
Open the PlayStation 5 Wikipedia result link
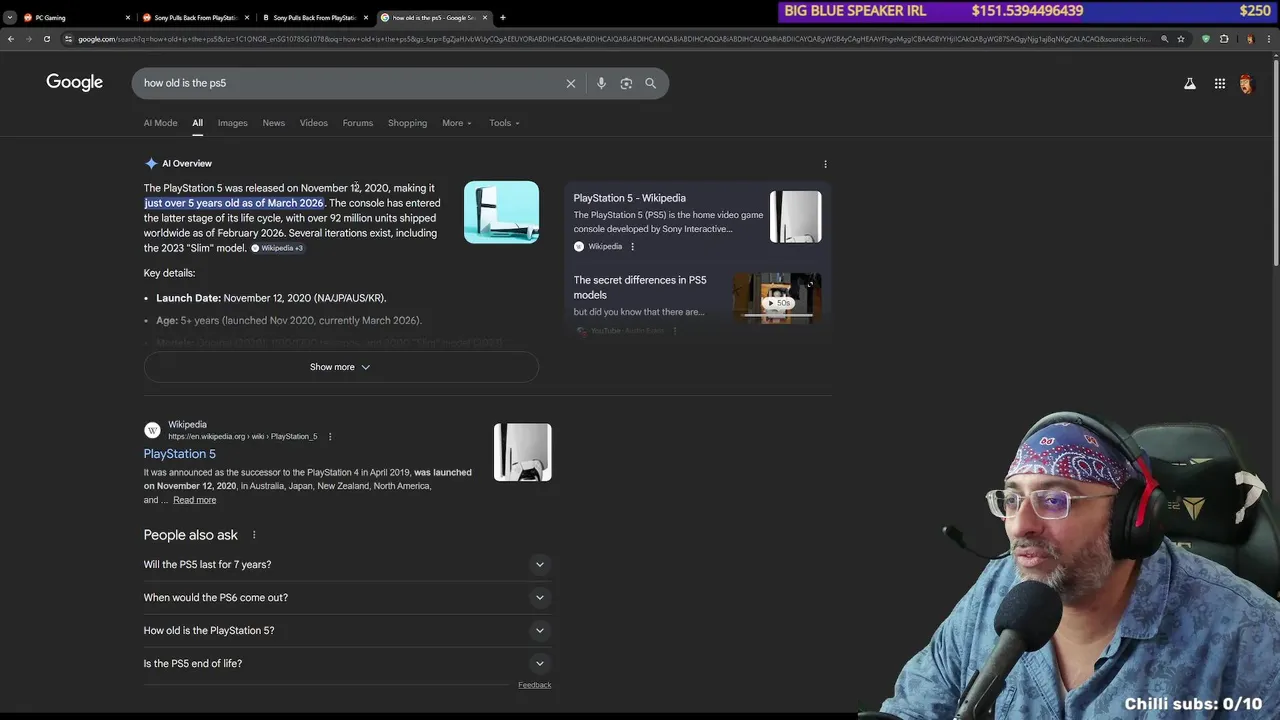pos(179,454)
